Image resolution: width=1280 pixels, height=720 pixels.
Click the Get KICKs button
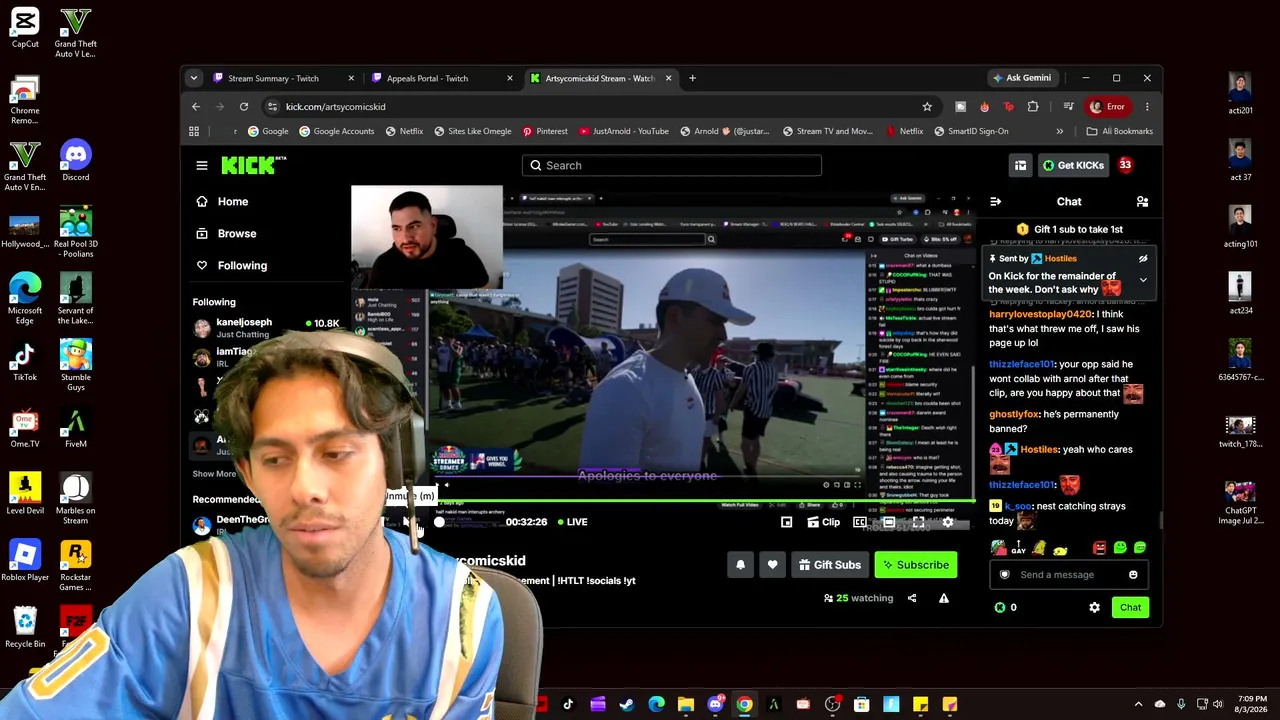point(1073,165)
